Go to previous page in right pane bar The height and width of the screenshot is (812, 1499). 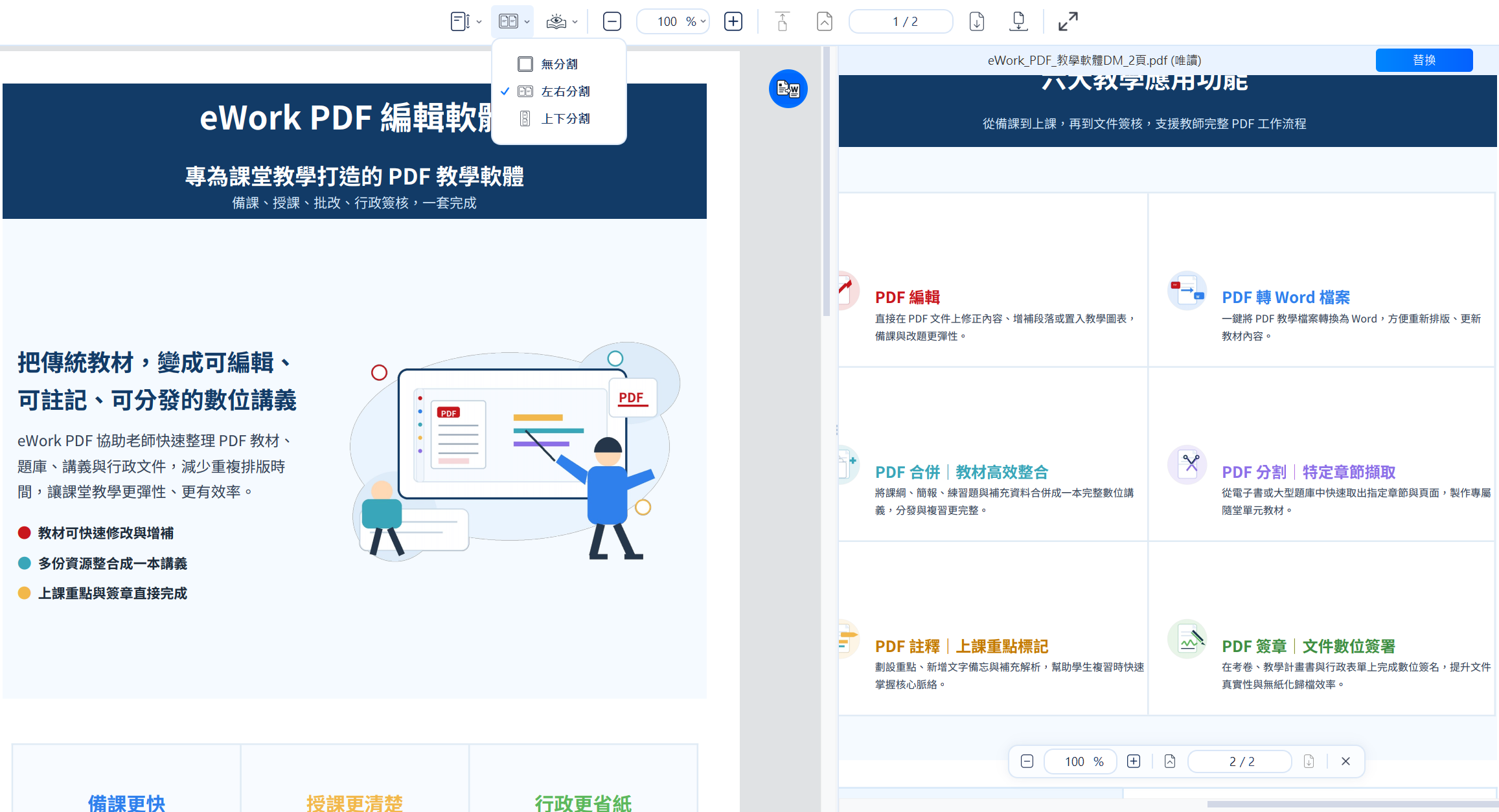click(1170, 761)
